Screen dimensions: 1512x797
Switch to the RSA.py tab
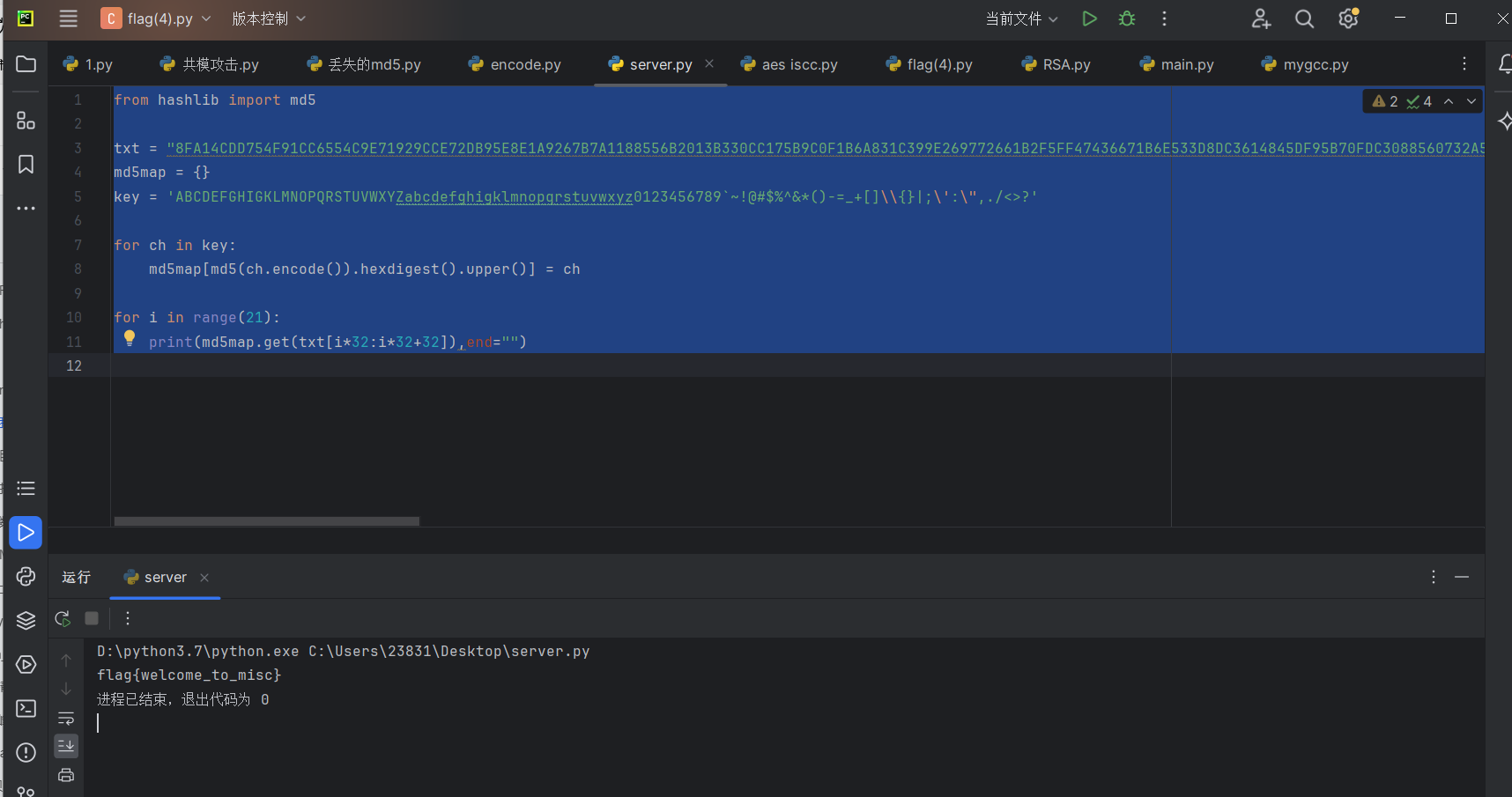tap(1056, 64)
